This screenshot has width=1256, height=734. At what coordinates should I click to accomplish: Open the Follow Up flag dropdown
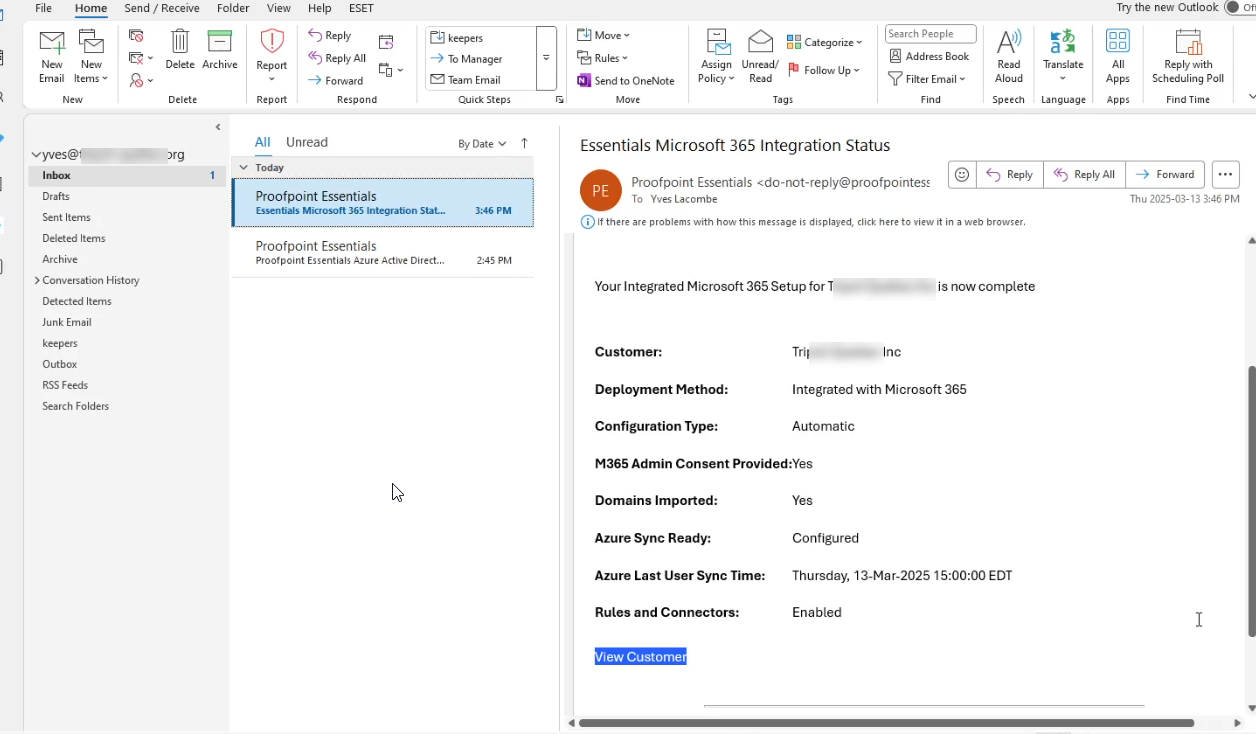pos(825,70)
